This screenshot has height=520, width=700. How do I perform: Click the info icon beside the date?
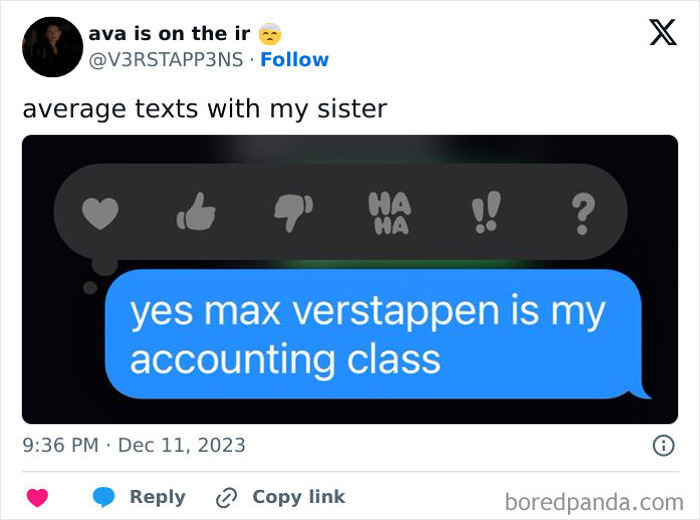(663, 445)
